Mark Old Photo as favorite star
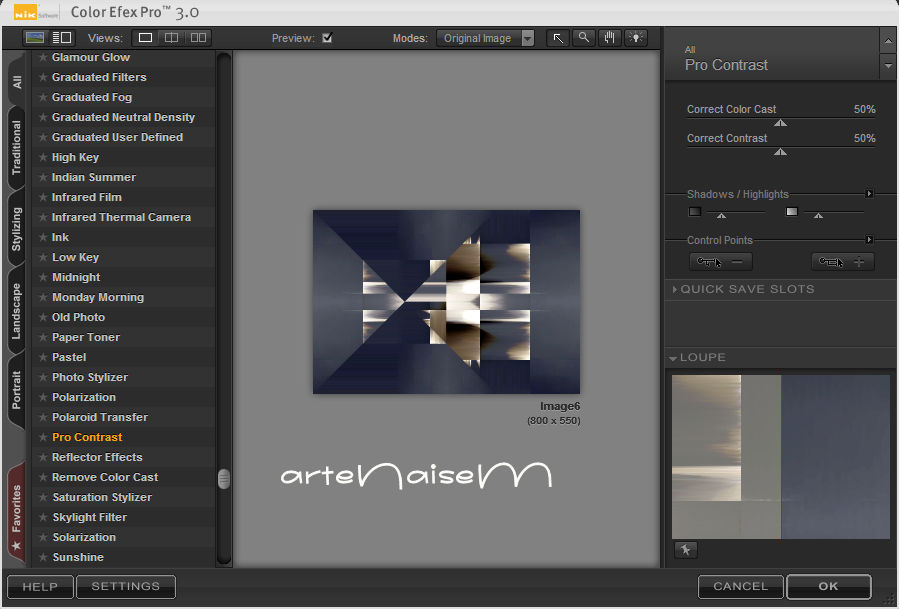The height and width of the screenshot is (609, 899). point(42,317)
